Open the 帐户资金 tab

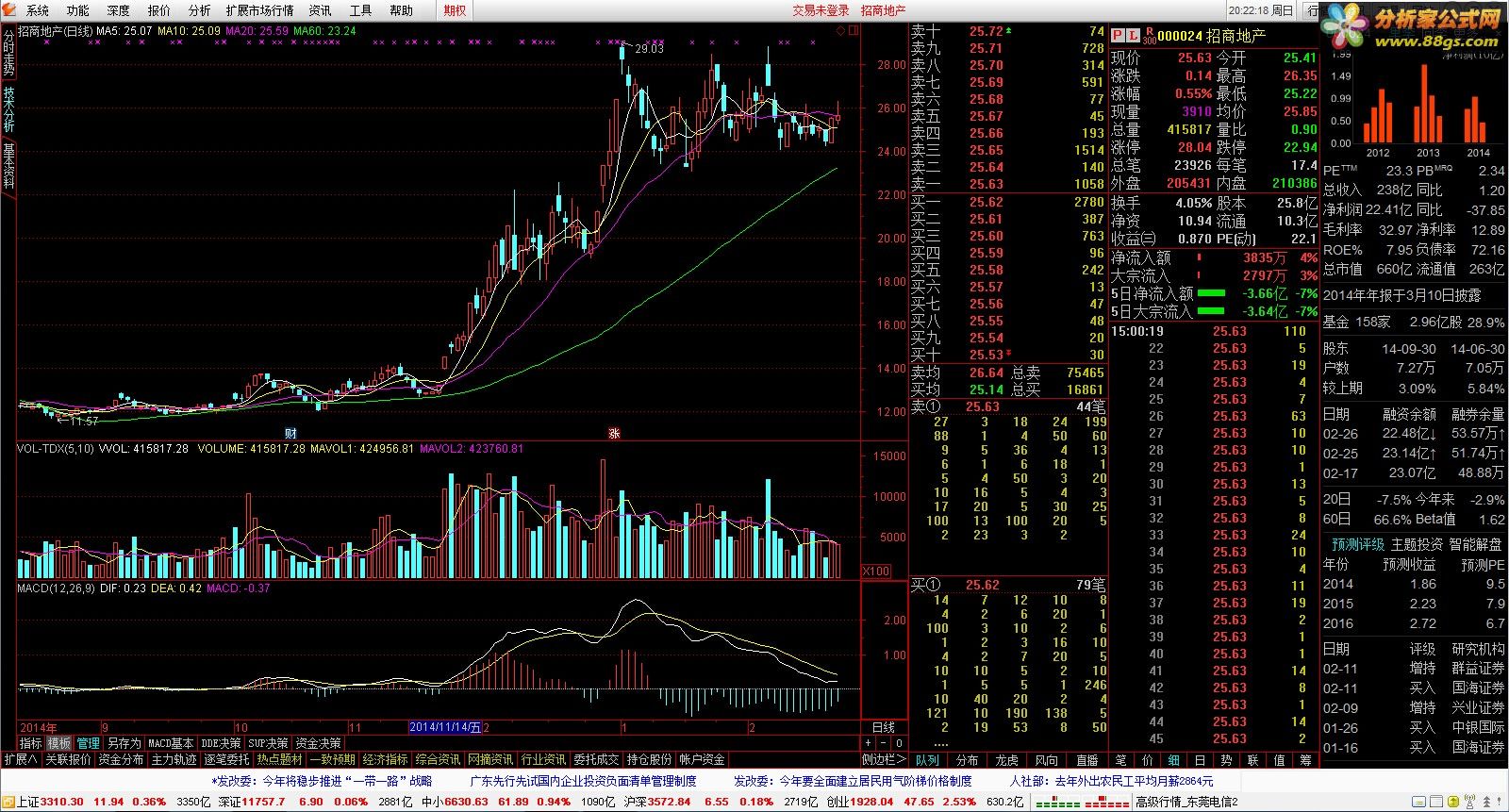(702, 759)
